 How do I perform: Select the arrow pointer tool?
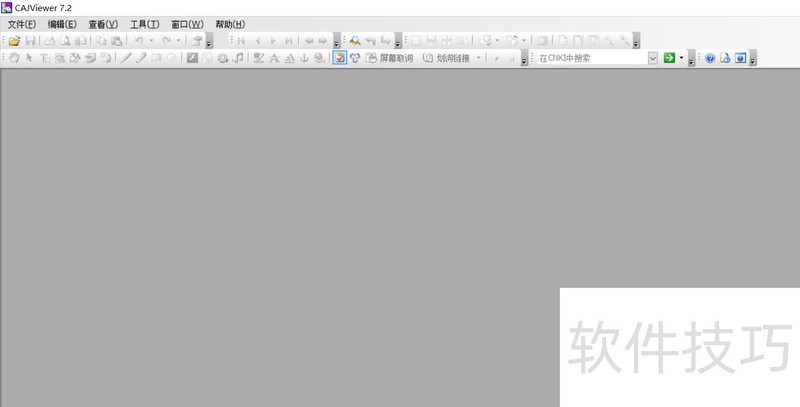(30, 58)
